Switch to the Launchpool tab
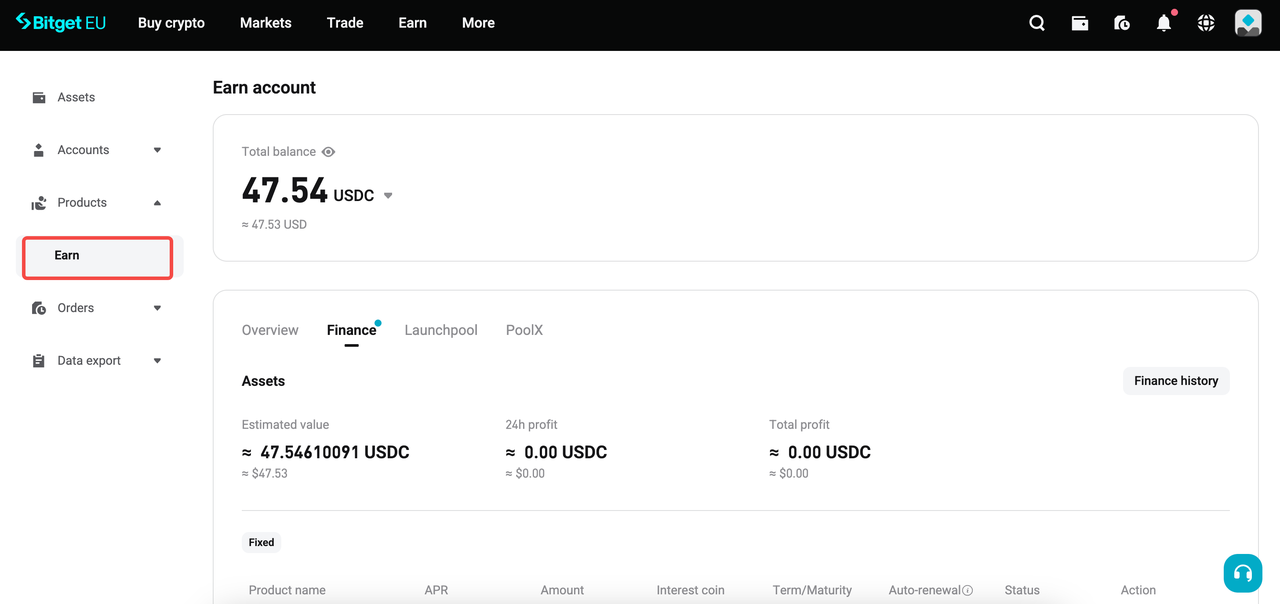This screenshot has width=1280, height=604. tap(441, 330)
